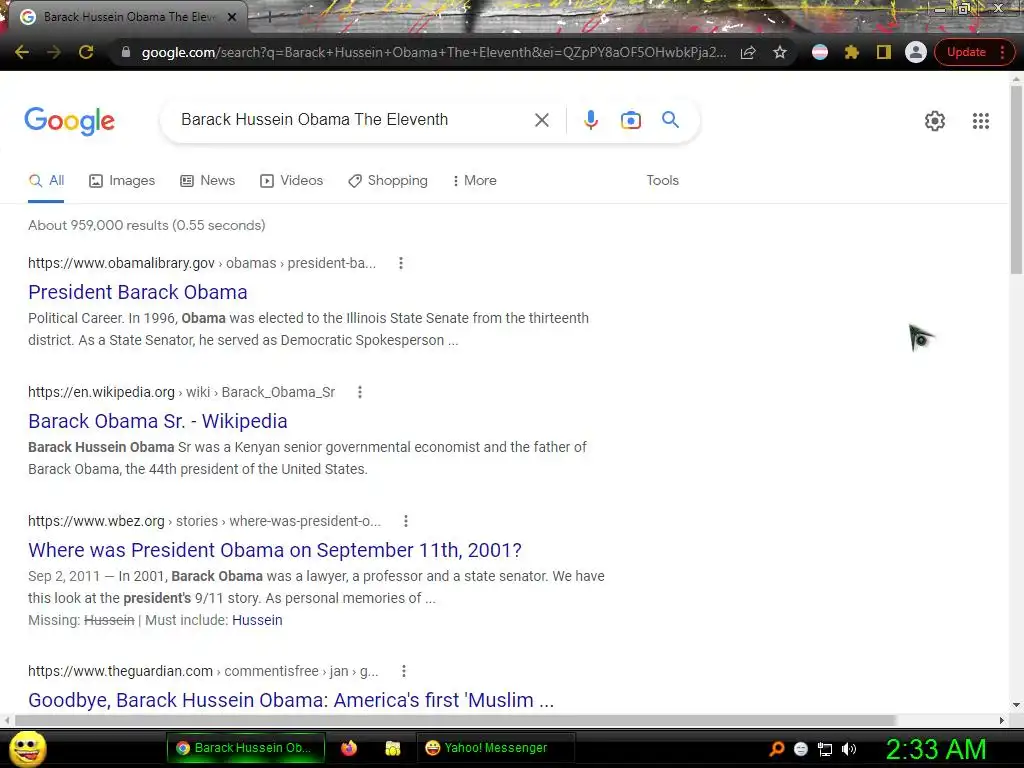The height and width of the screenshot is (768, 1024).
Task: Click the Must include Hussein link
Action: tap(257, 620)
